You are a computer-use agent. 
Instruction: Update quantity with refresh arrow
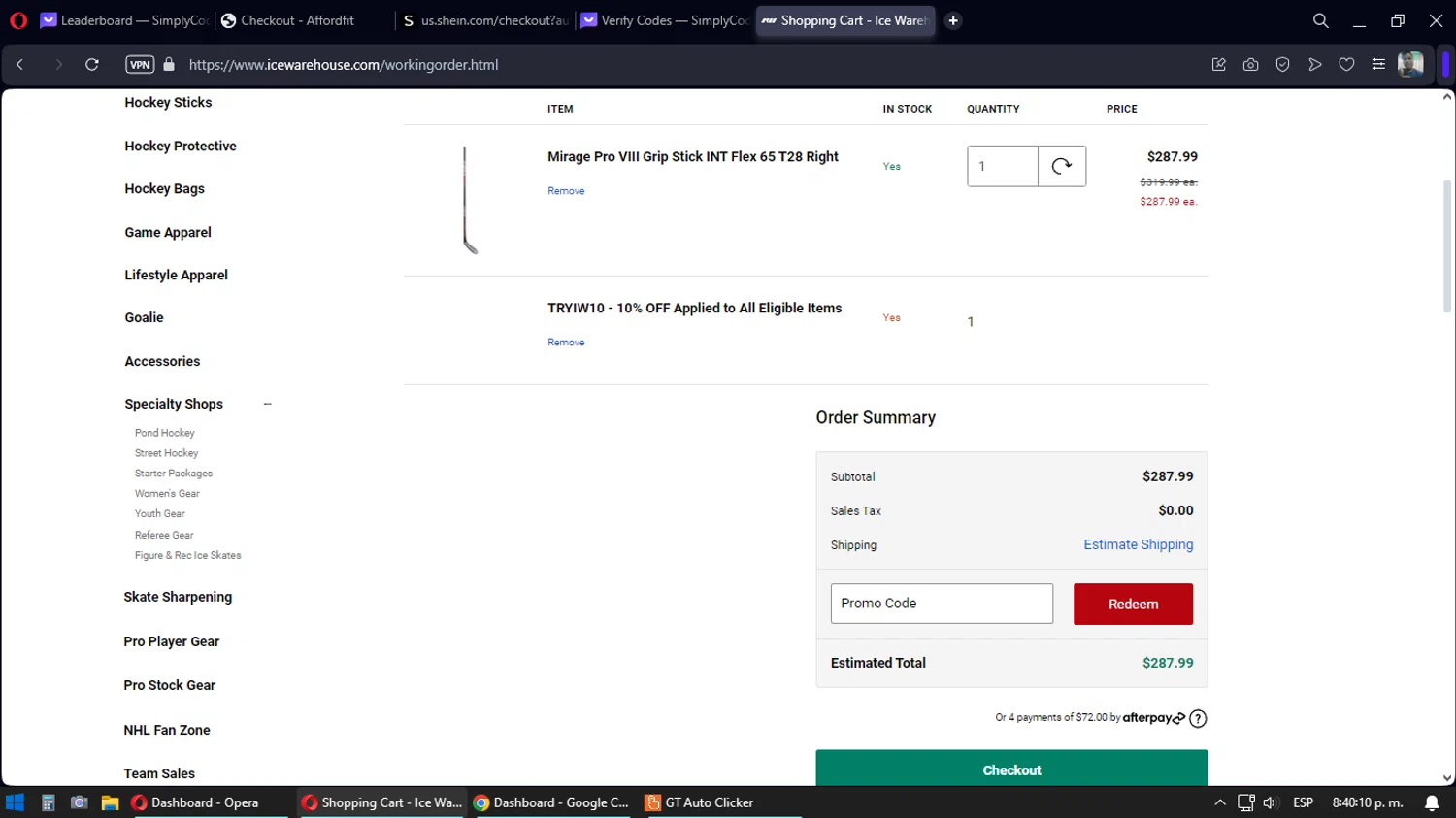pos(1062,166)
